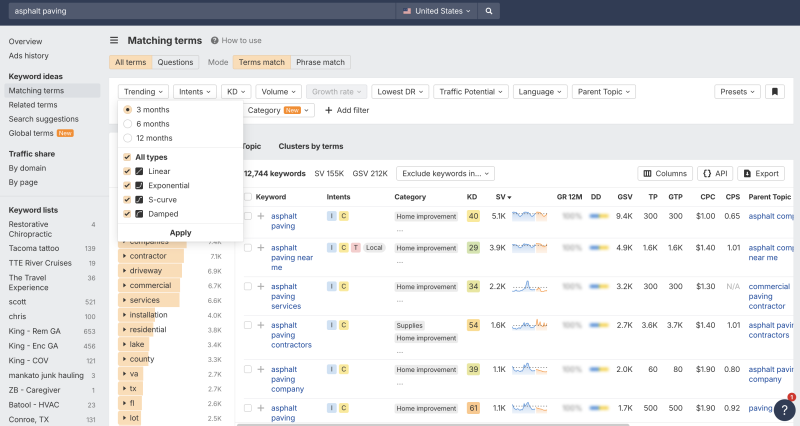Open the Columns settings button
Viewport: 800px width, 426px height.
(665, 173)
